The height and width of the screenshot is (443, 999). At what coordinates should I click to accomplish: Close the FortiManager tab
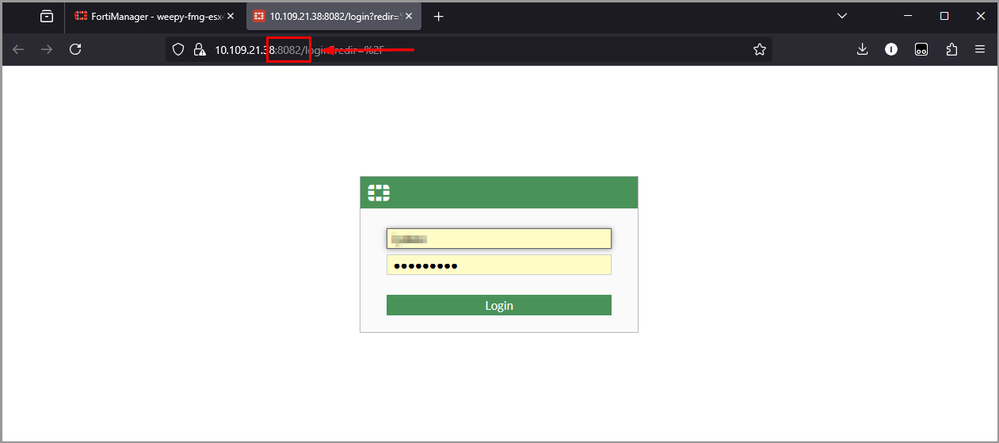click(231, 17)
